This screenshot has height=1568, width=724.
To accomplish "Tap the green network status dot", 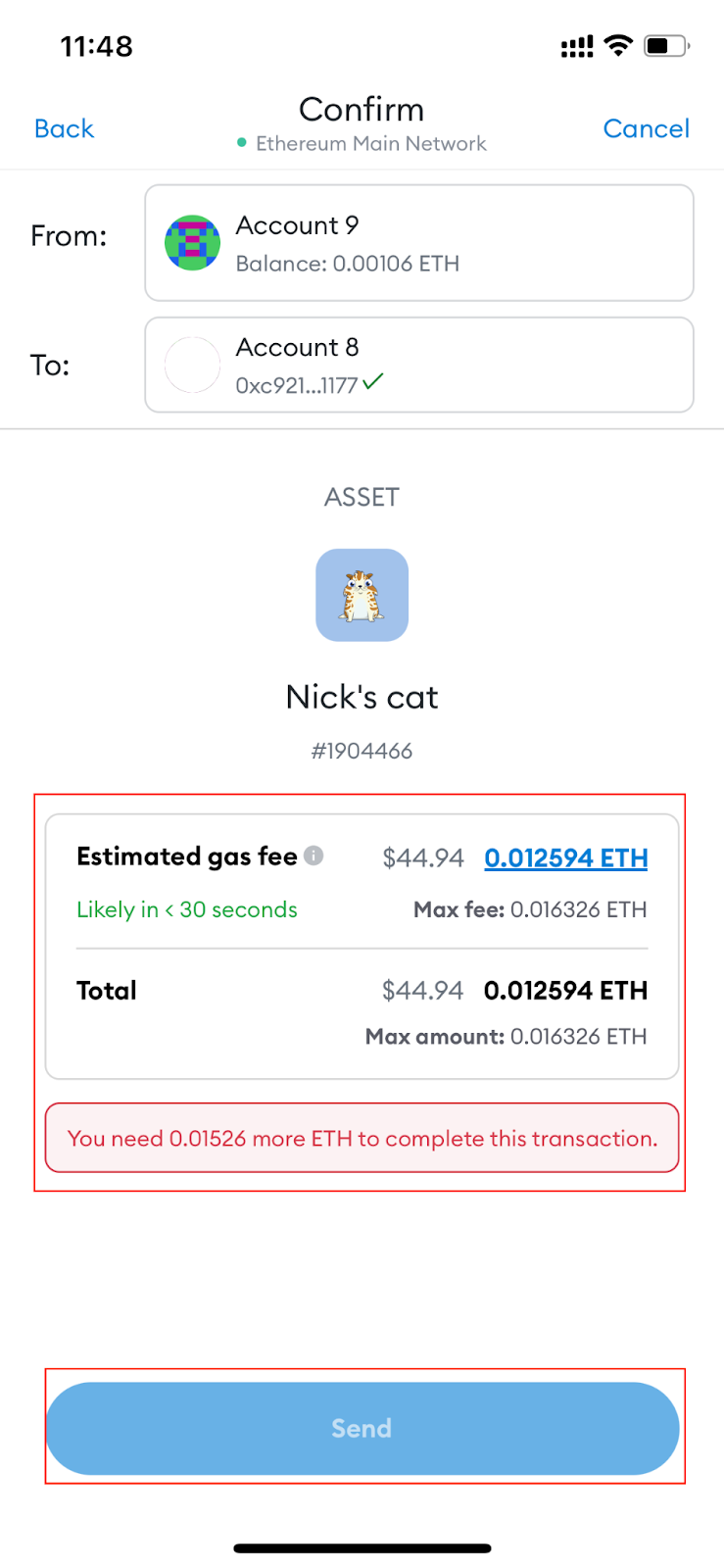I will (242, 143).
